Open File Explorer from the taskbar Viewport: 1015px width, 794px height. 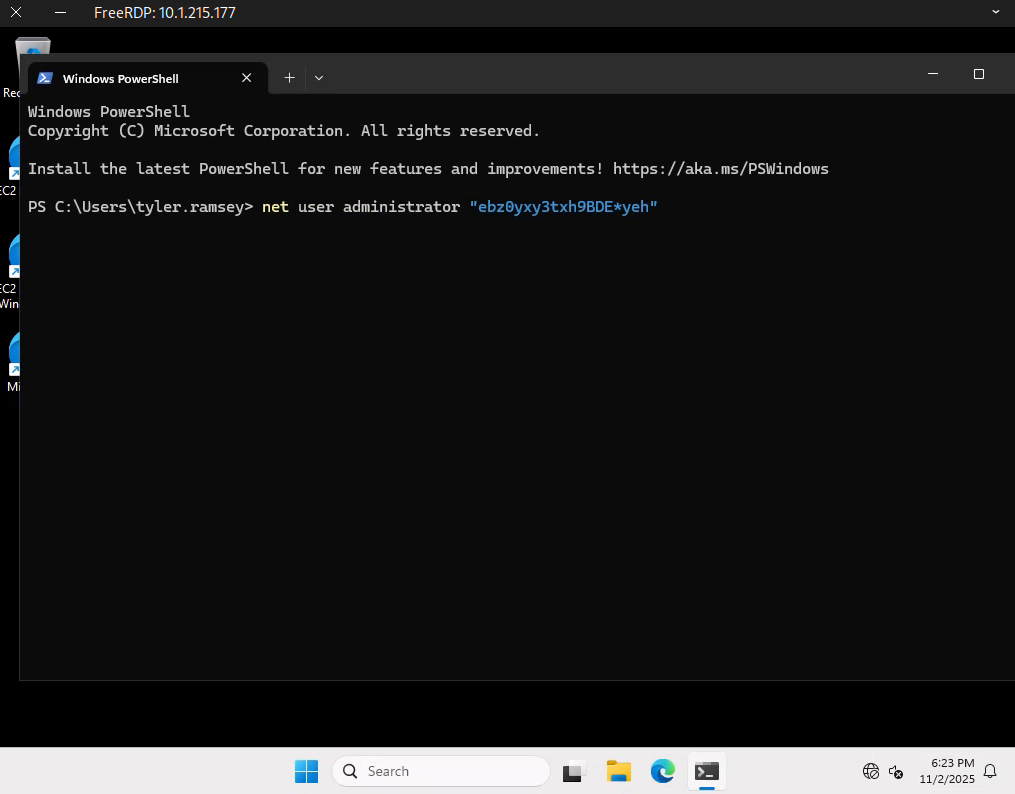point(618,771)
